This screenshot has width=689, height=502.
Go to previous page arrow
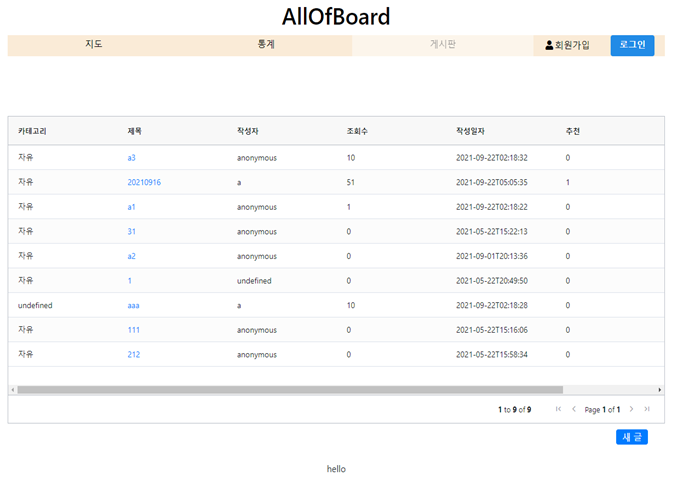click(574, 409)
